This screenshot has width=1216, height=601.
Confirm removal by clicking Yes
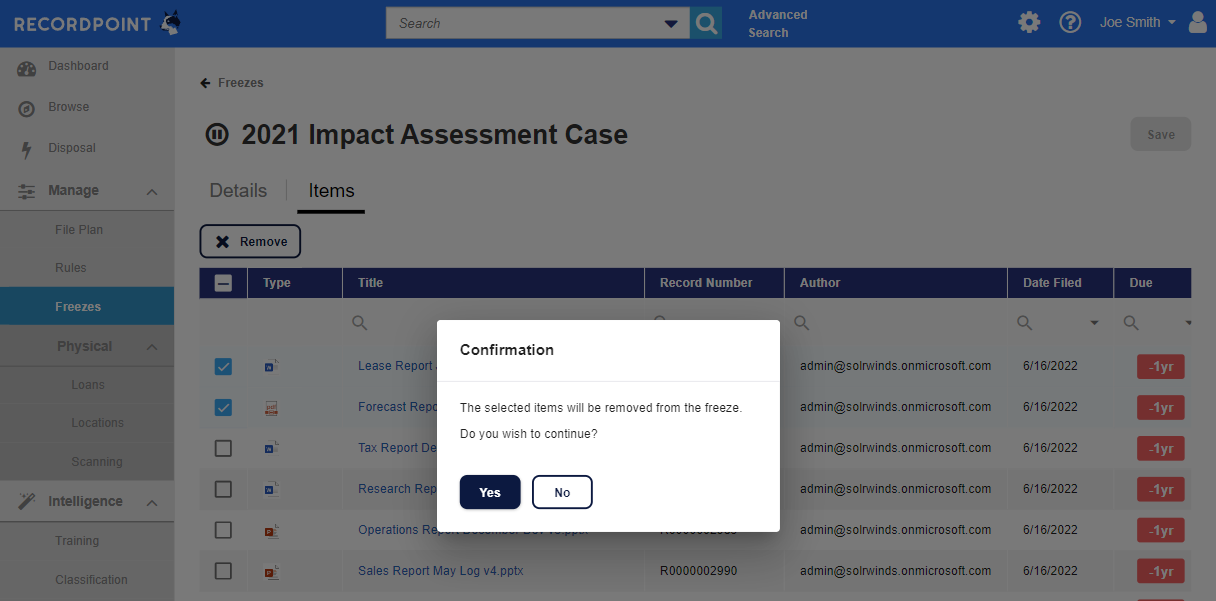coord(490,492)
